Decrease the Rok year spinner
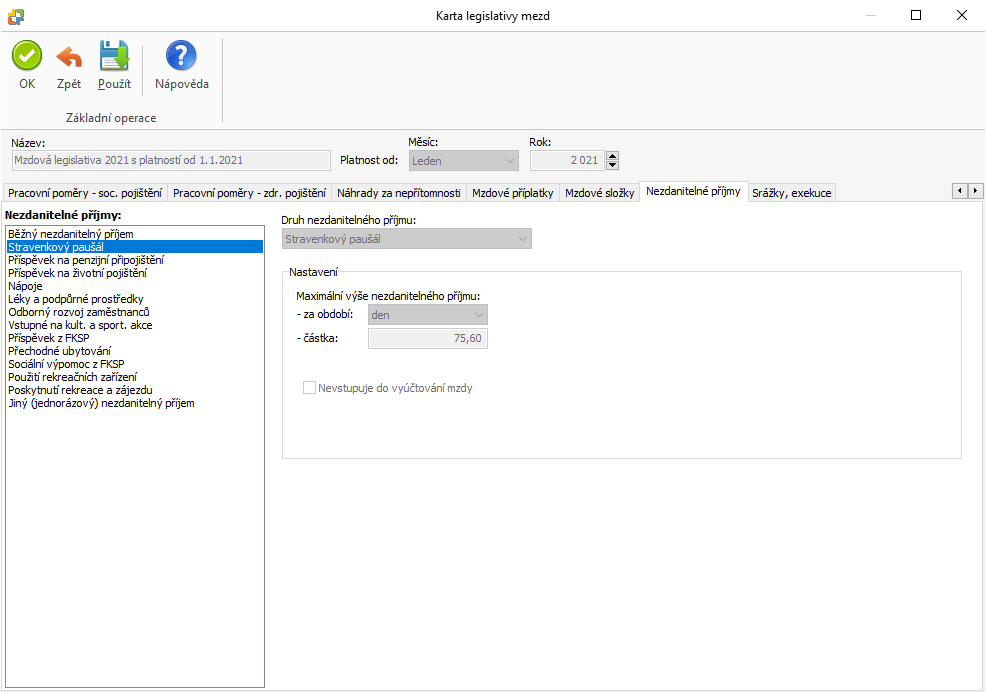 613,165
